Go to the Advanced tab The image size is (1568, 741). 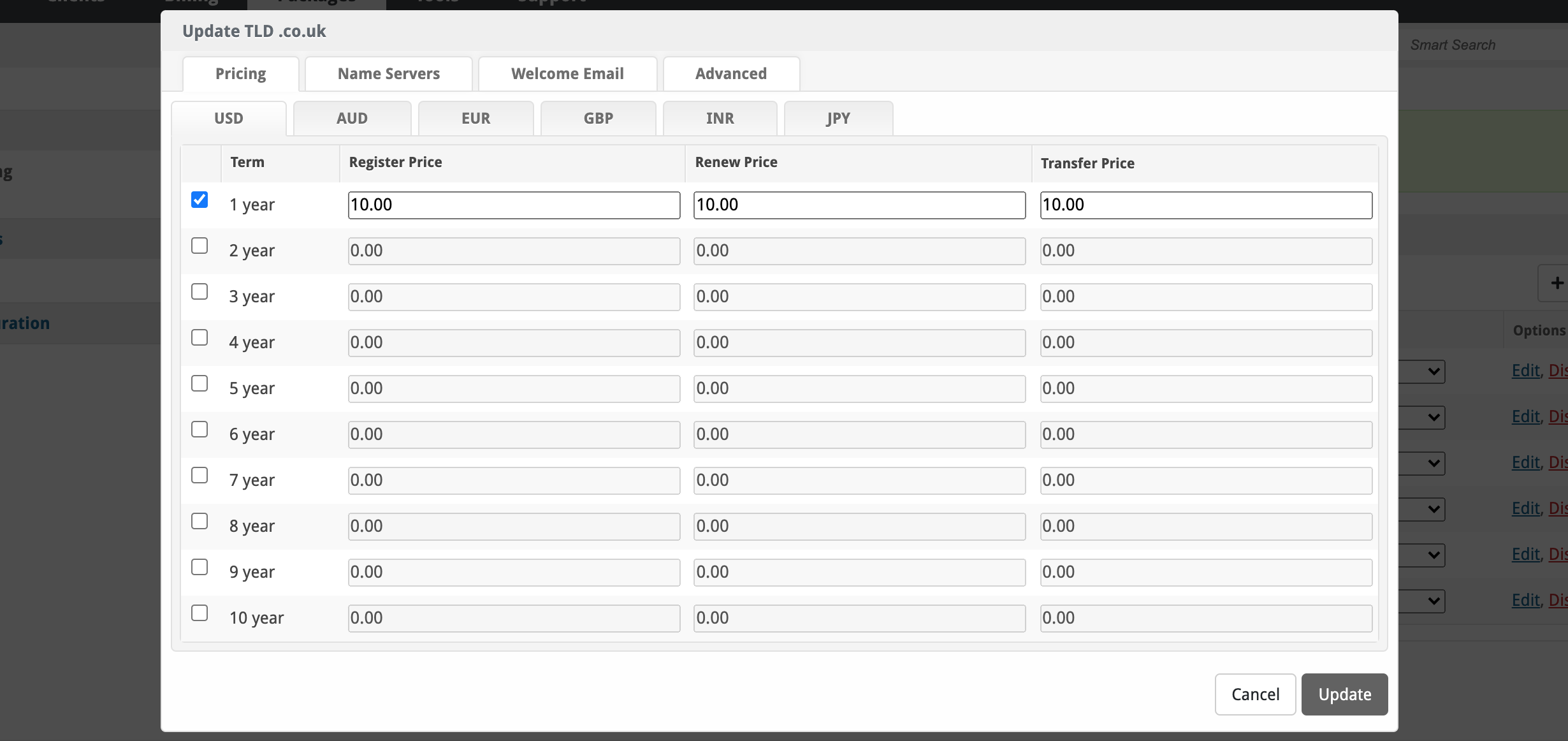click(730, 74)
